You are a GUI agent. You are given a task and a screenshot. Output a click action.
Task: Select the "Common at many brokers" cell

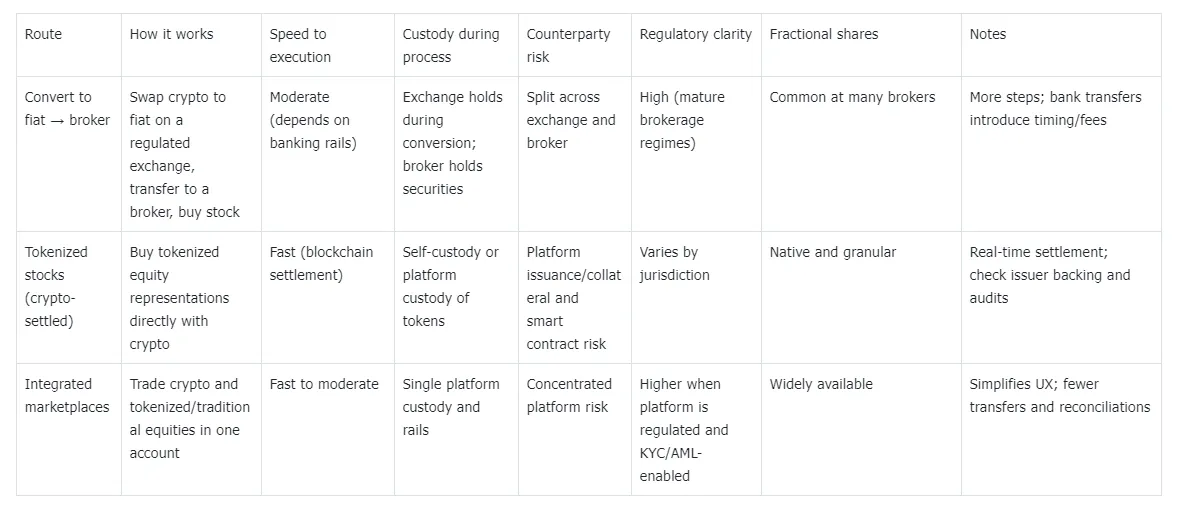click(852, 97)
